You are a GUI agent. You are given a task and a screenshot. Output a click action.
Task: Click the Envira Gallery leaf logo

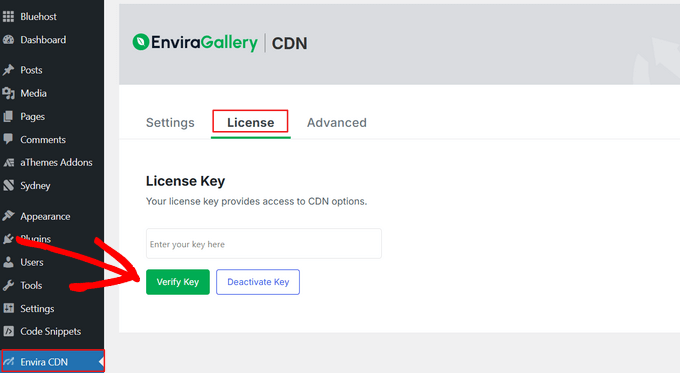tap(141, 42)
